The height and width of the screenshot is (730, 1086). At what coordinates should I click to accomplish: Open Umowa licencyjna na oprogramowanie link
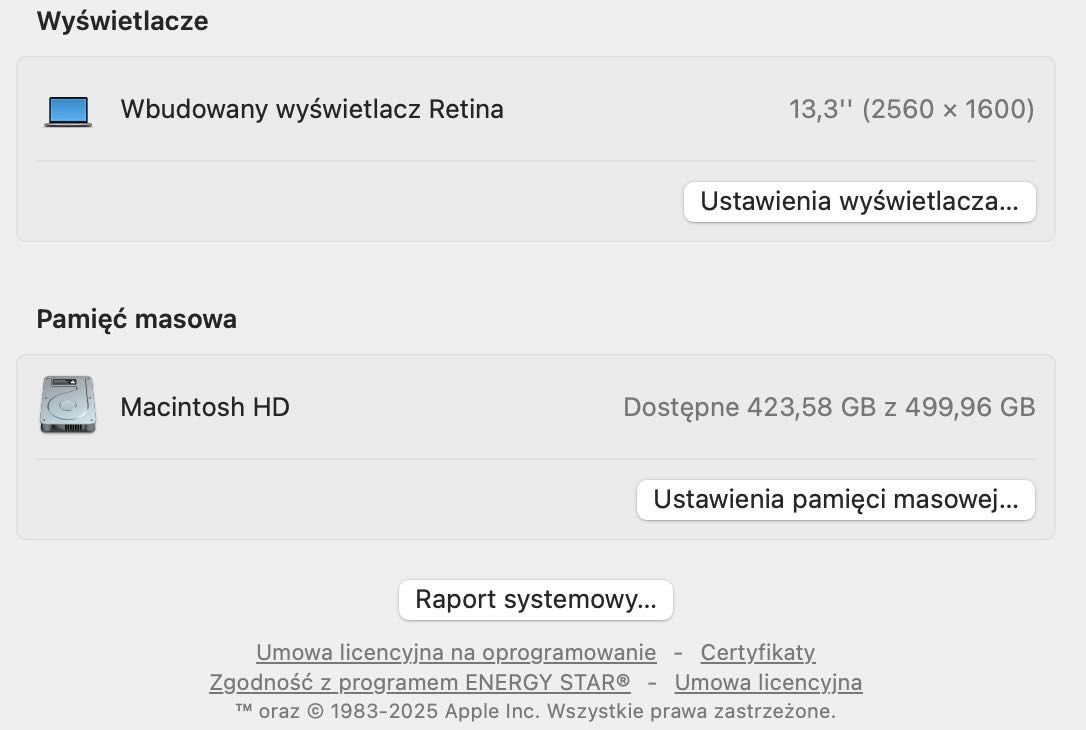point(456,652)
